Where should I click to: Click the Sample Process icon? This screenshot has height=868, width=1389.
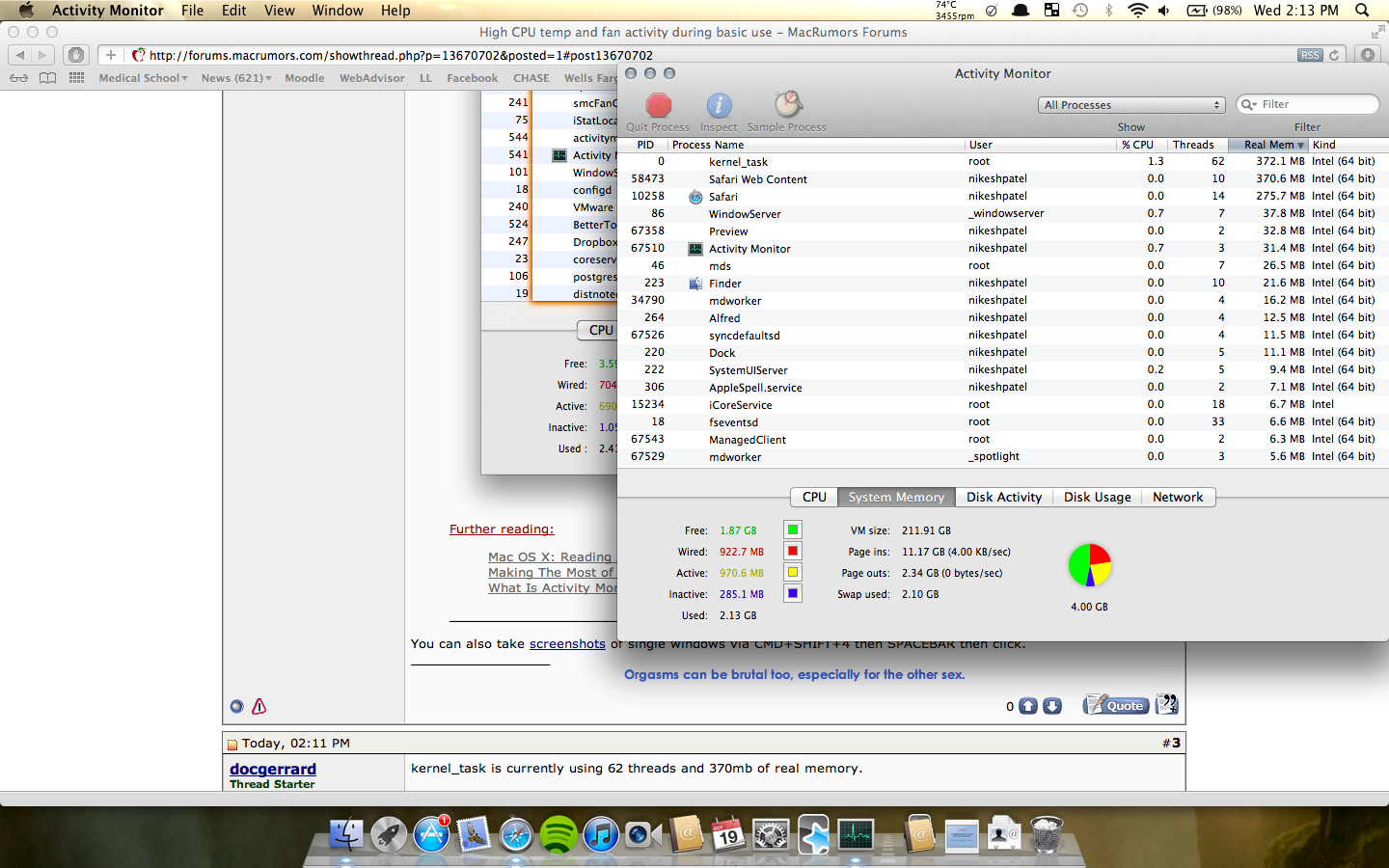788,104
